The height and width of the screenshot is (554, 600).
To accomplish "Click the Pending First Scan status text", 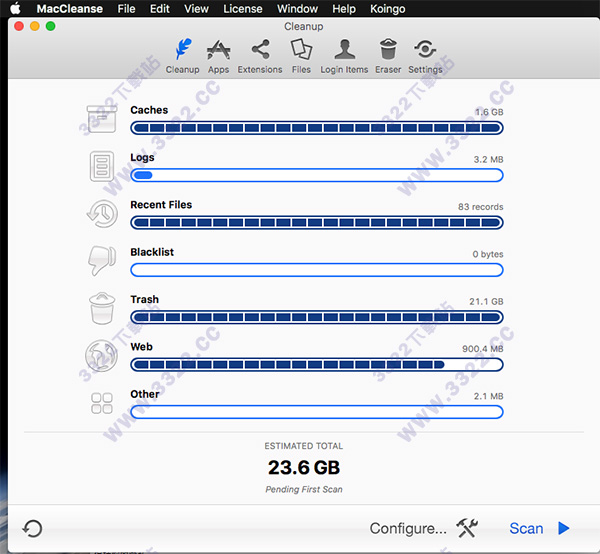I will tap(304, 489).
